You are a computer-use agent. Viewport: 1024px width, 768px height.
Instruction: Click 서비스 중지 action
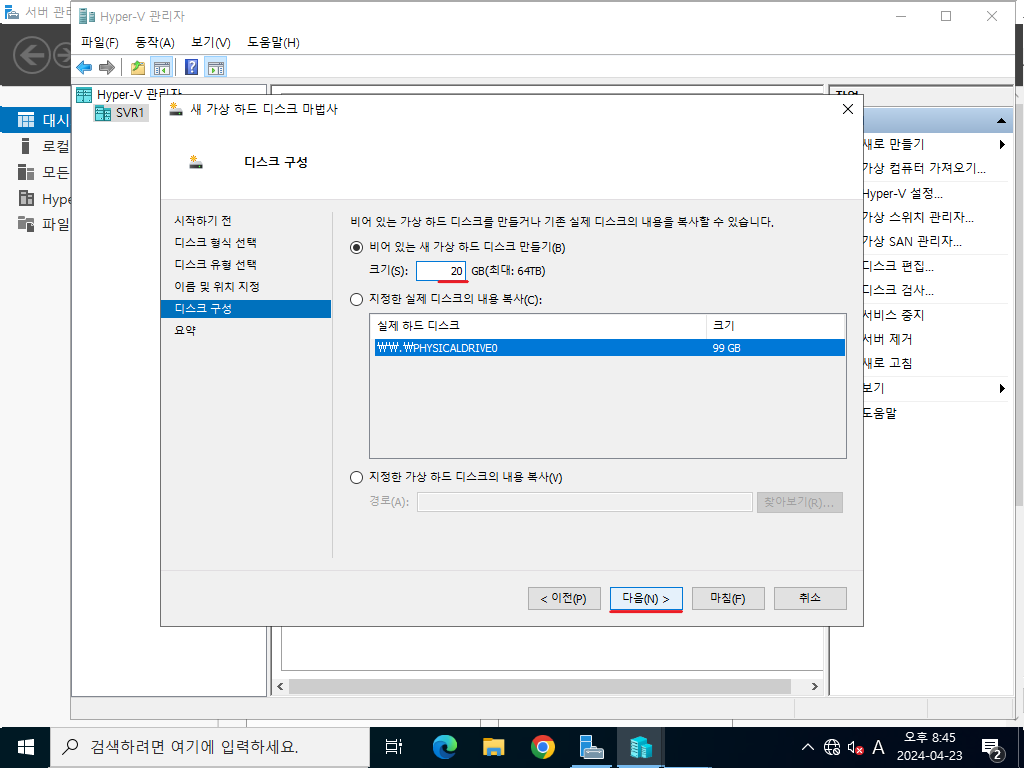coord(893,315)
